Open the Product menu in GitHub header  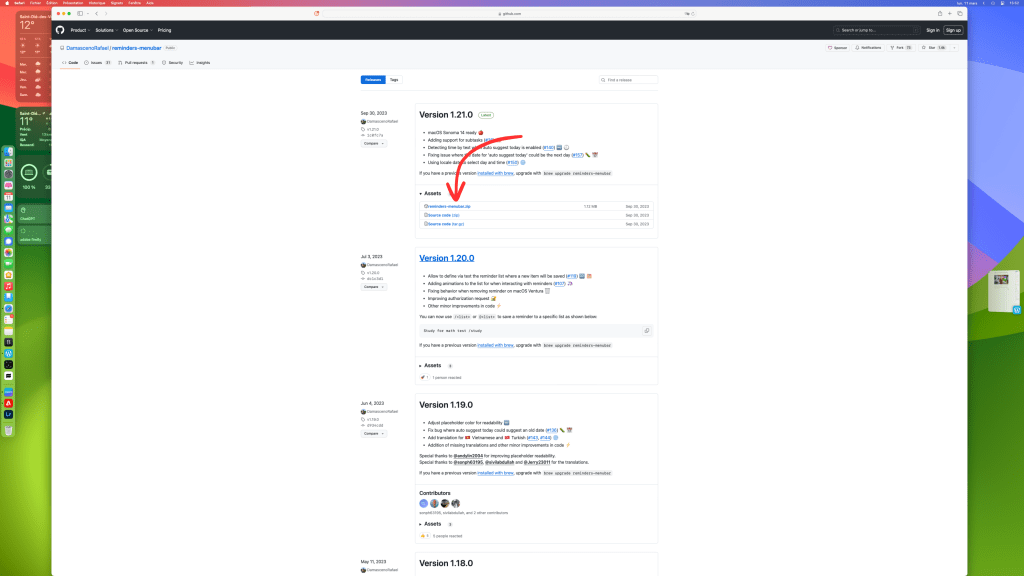click(80, 30)
